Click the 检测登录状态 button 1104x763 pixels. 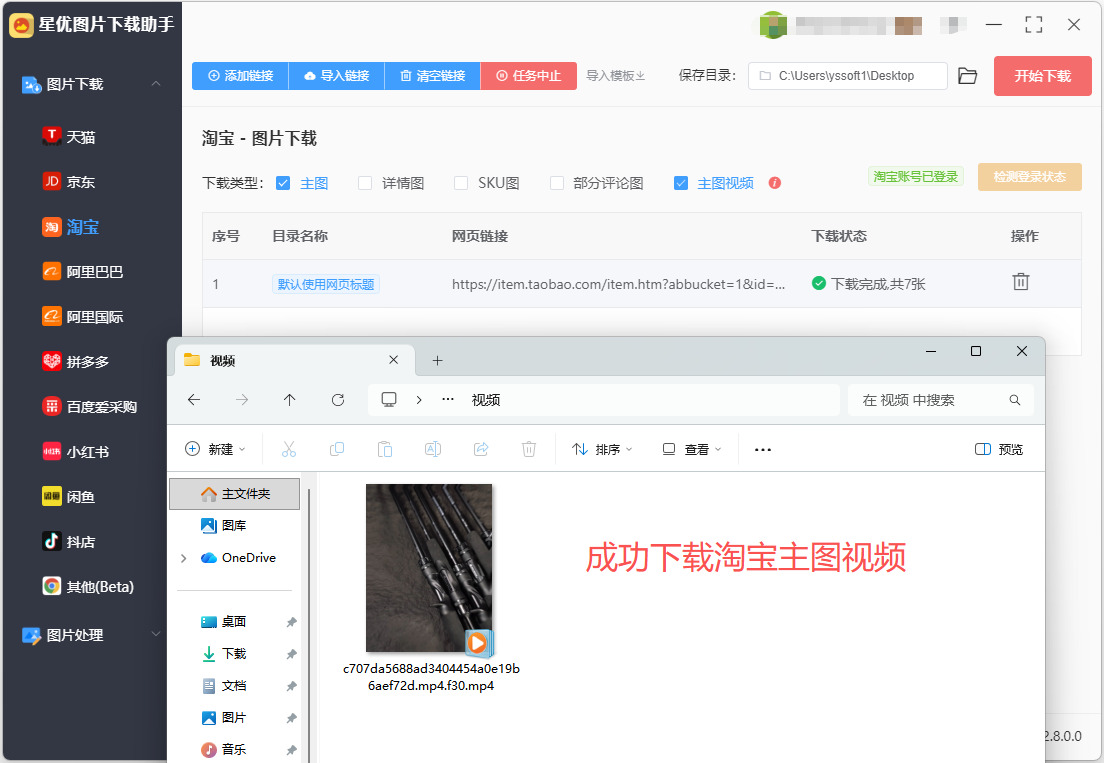tap(1029, 177)
